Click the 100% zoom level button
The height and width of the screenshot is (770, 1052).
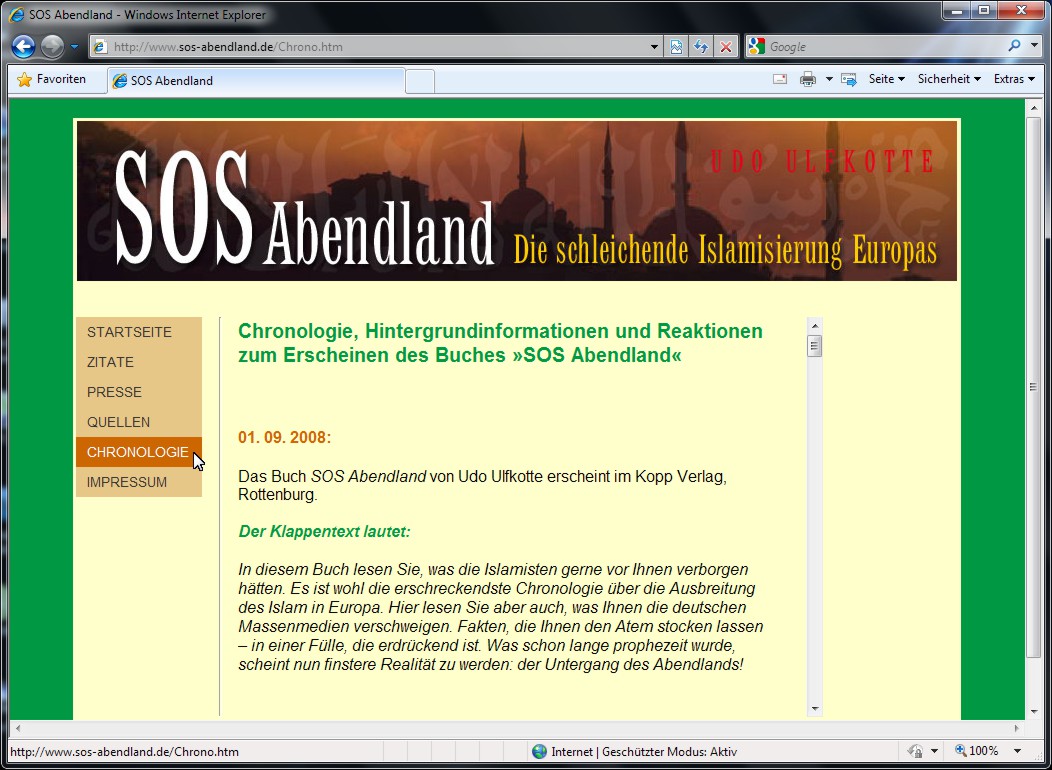[977, 751]
